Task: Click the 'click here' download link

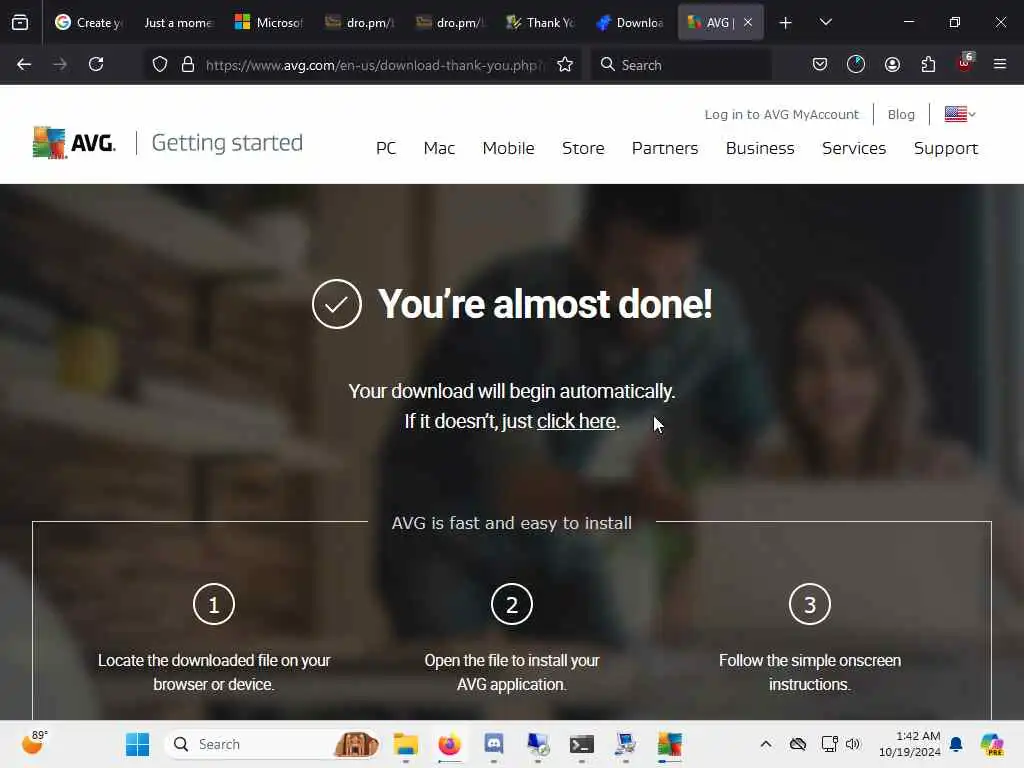Action: tap(576, 421)
